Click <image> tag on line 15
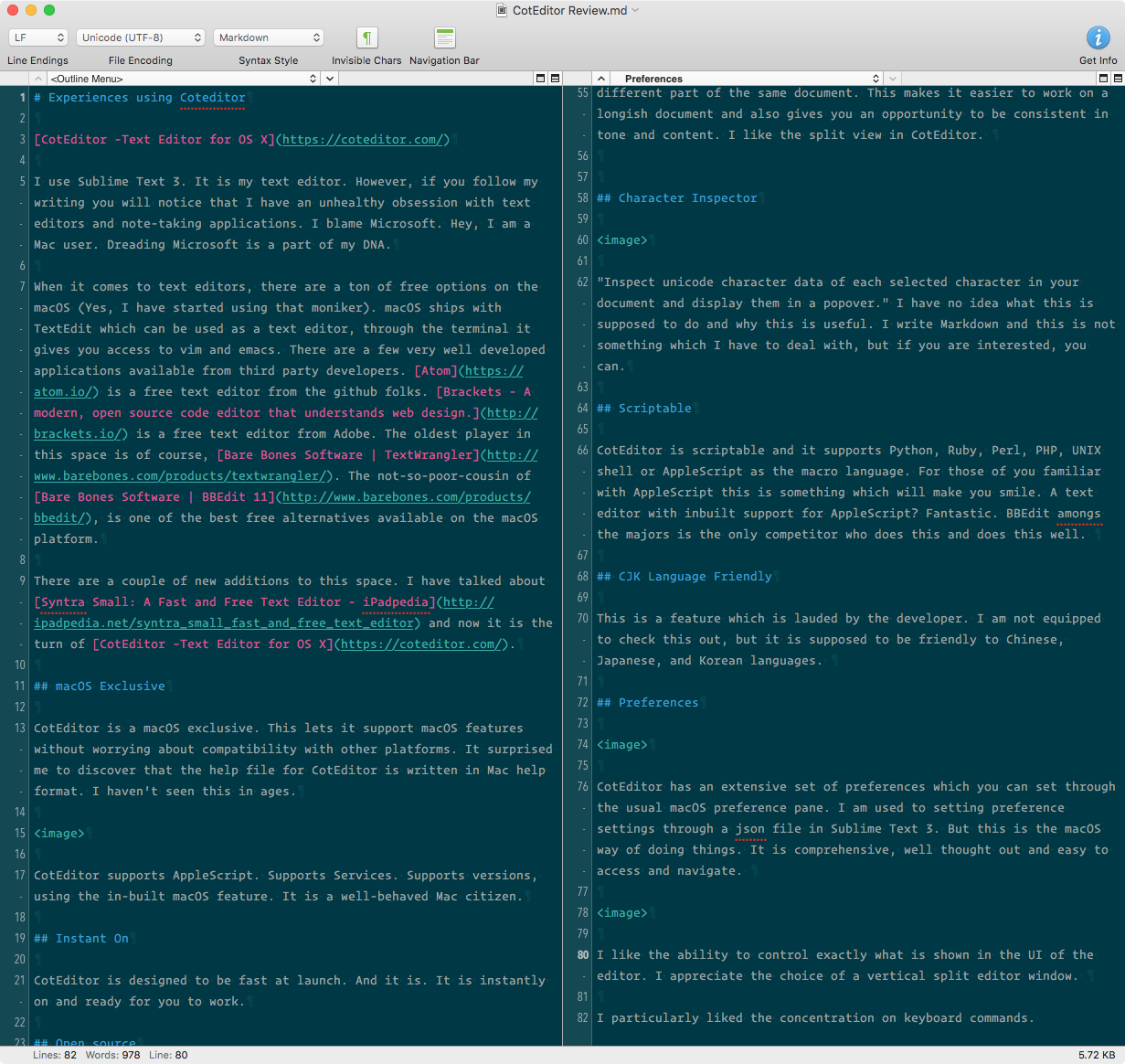Image resolution: width=1125 pixels, height=1064 pixels. pos(59,834)
